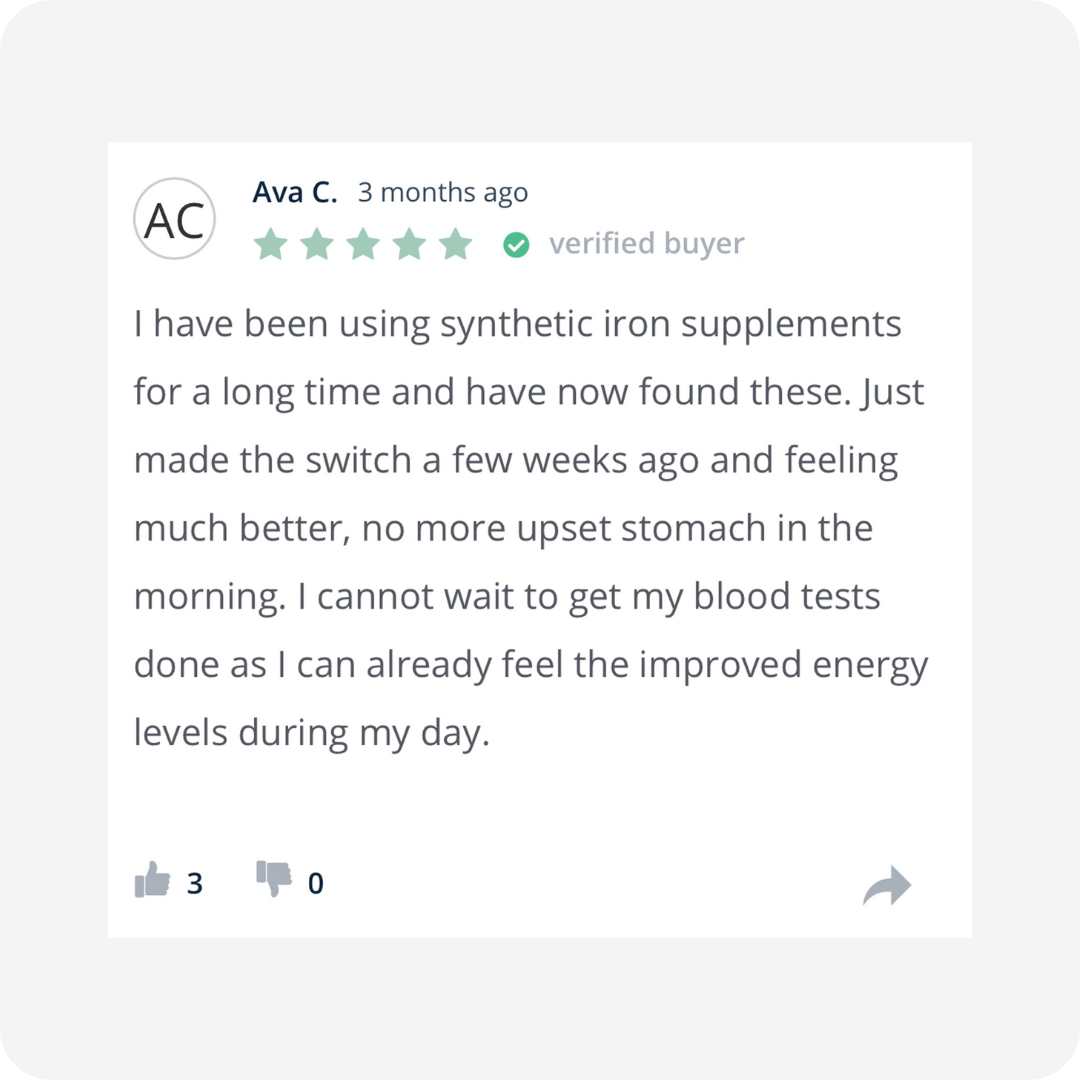
Task: Click the reviewer name Ava C.
Action: point(295,192)
